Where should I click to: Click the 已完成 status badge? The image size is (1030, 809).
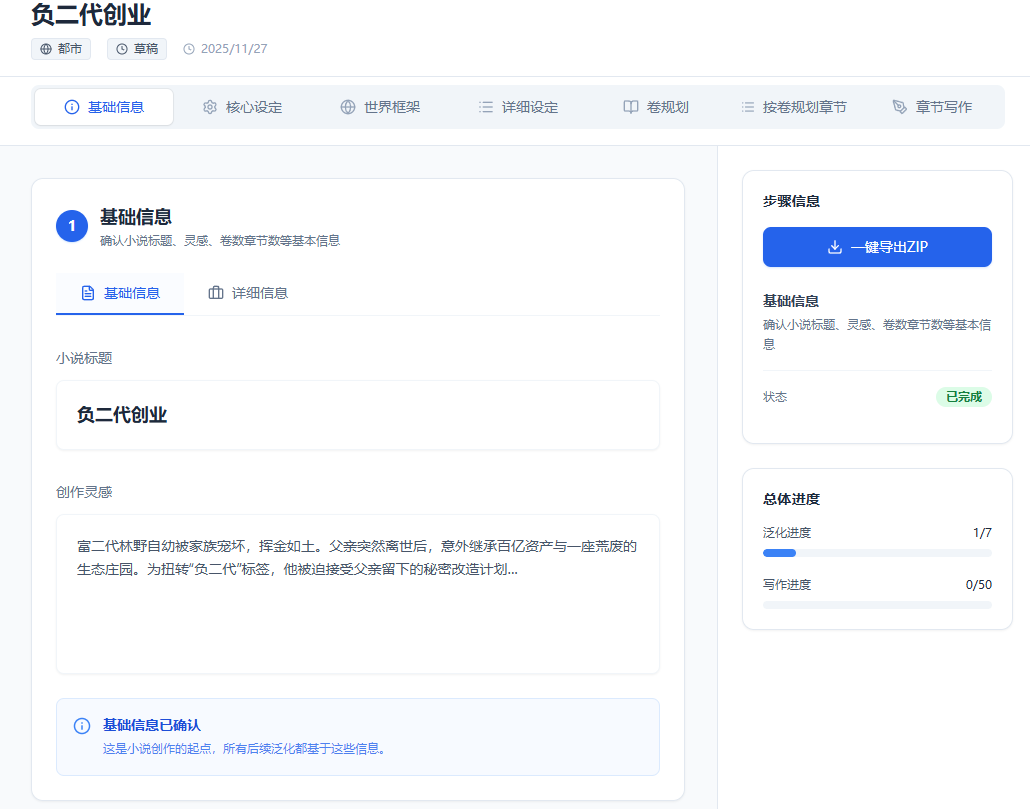963,397
